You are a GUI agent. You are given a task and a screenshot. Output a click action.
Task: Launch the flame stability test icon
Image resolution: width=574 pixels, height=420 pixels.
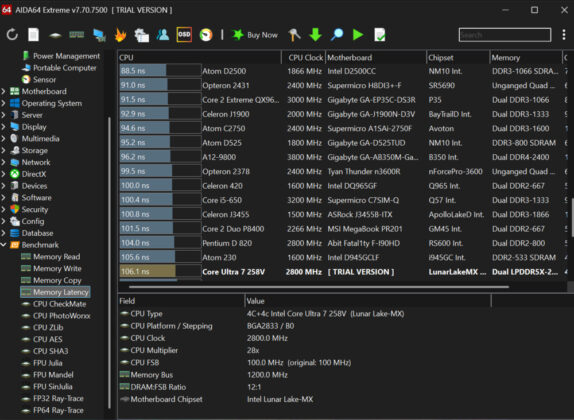pos(120,35)
